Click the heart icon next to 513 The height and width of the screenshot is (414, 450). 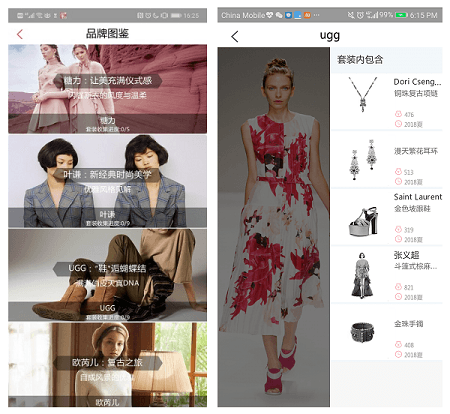[398, 172]
